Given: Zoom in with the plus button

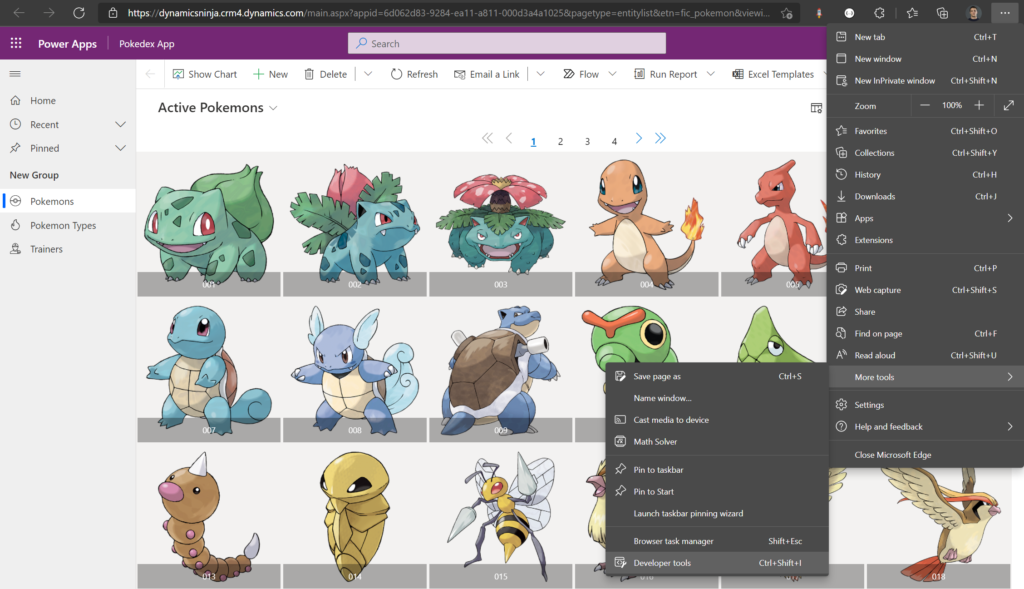Looking at the screenshot, I should pyautogui.click(x=979, y=105).
